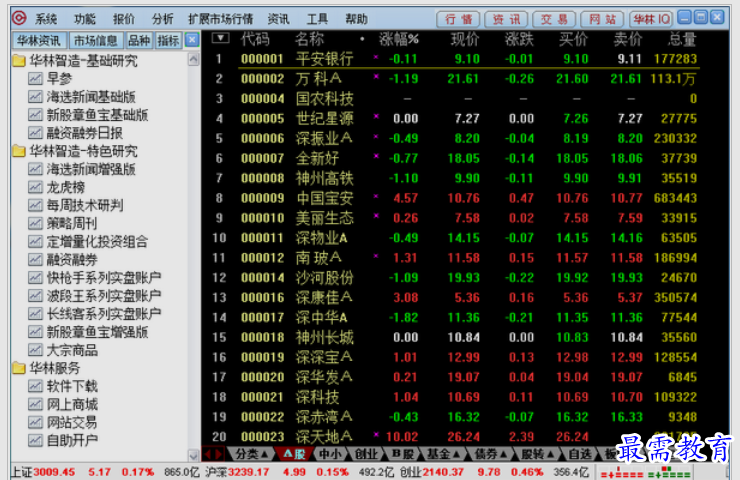Open the 报价 menu
Screen dimensions: 740x480
pyautogui.click(x=124, y=19)
